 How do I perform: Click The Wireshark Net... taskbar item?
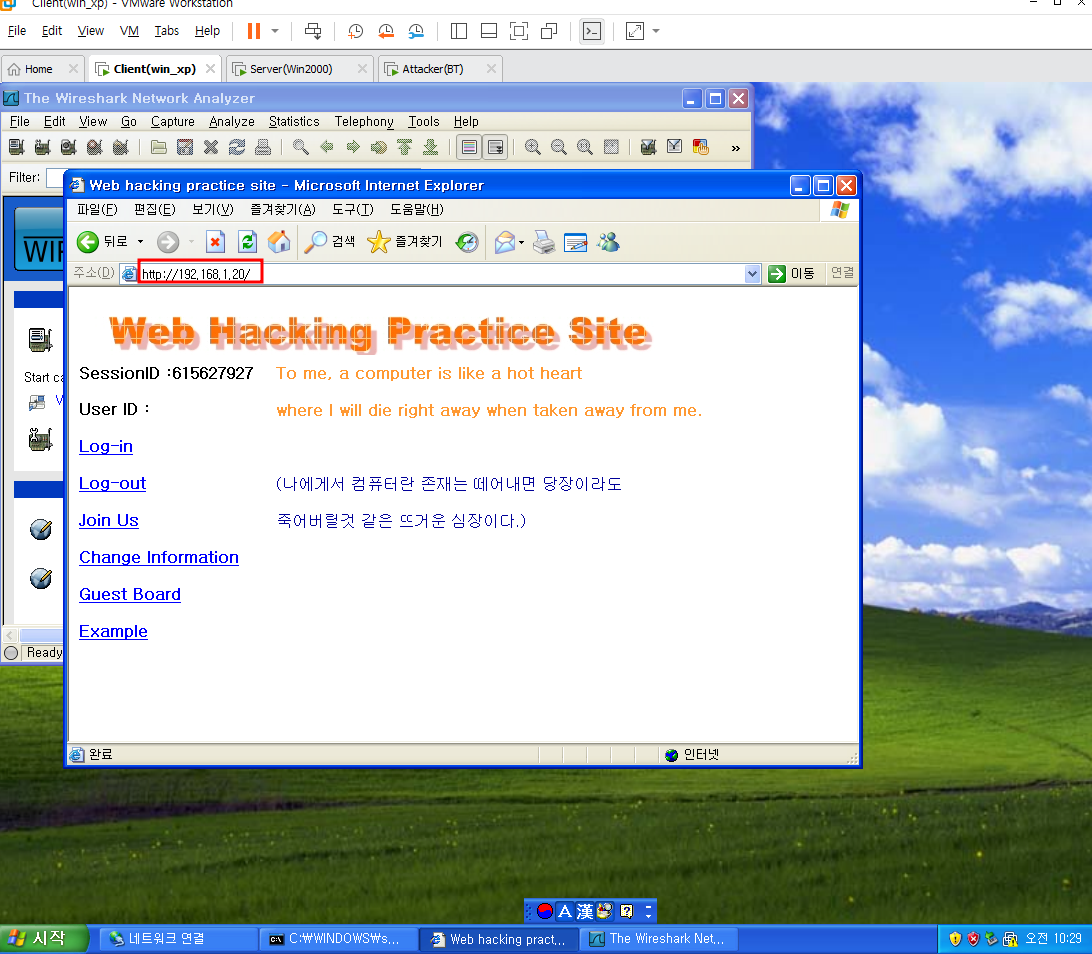tap(658, 939)
